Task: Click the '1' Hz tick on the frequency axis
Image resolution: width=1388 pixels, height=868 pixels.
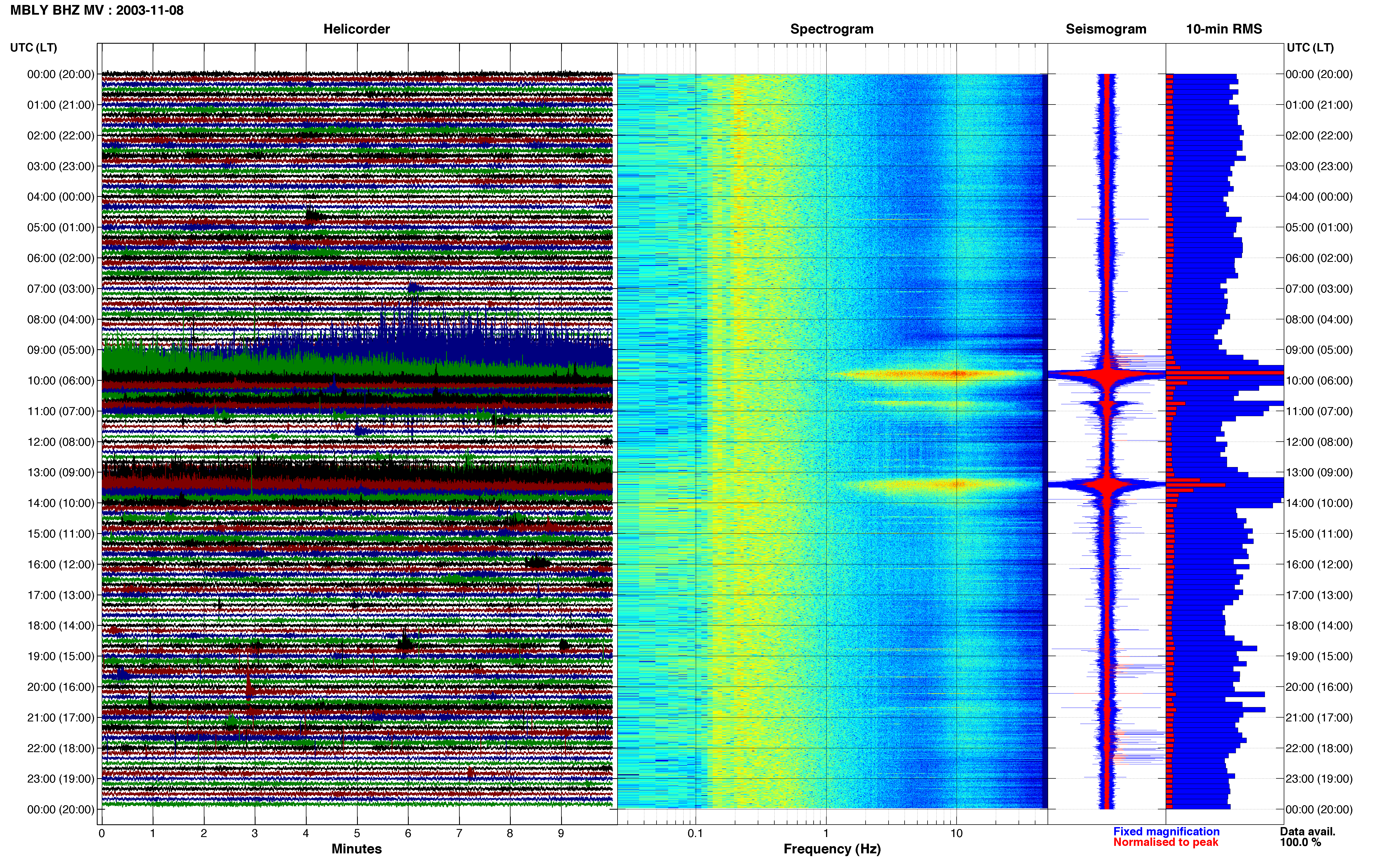Action: pos(826,833)
